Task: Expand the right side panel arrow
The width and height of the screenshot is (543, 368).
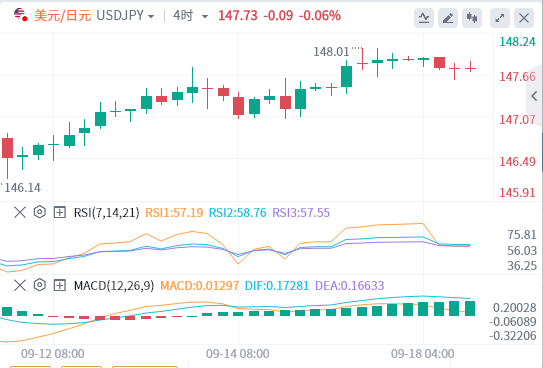Action: pos(534,96)
